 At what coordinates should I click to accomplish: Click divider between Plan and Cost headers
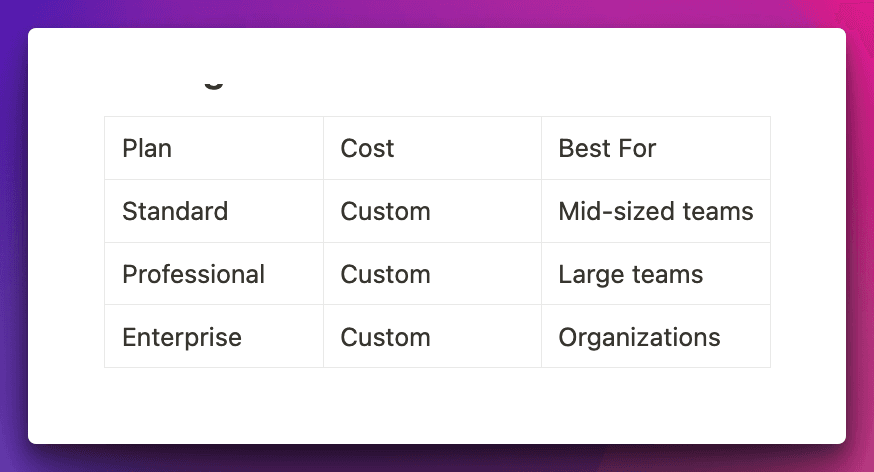click(323, 149)
